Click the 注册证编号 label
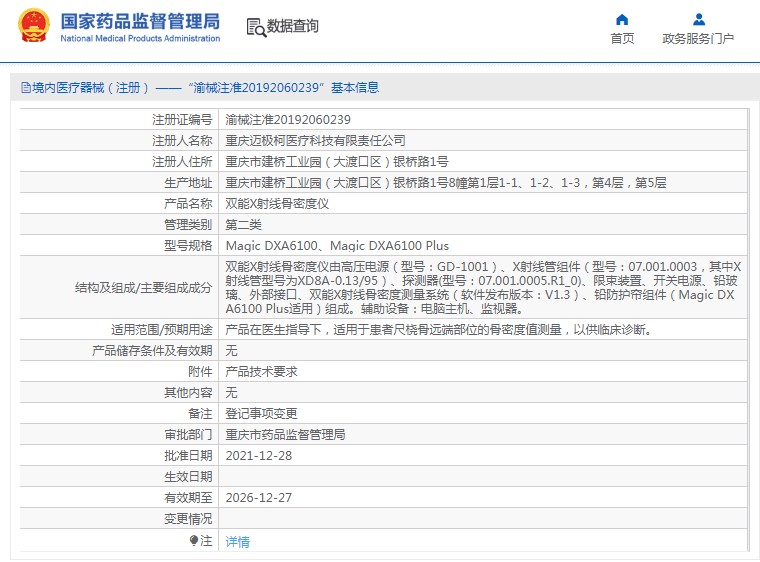The width and height of the screenshot is (760, 562). (182, 120)
